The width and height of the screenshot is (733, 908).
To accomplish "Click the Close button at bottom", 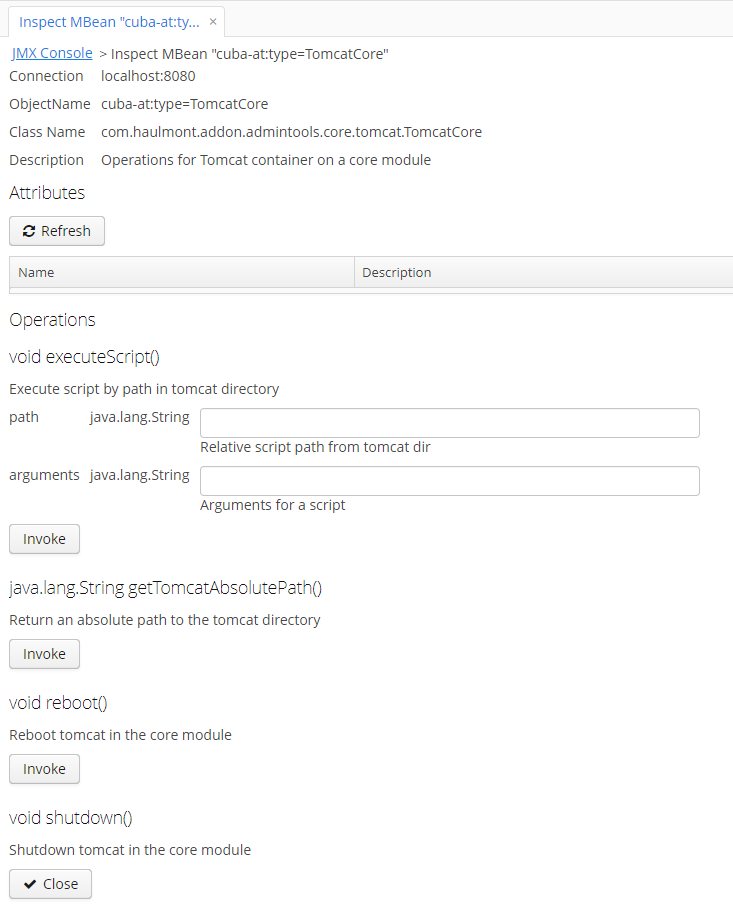I will [50, 884].
